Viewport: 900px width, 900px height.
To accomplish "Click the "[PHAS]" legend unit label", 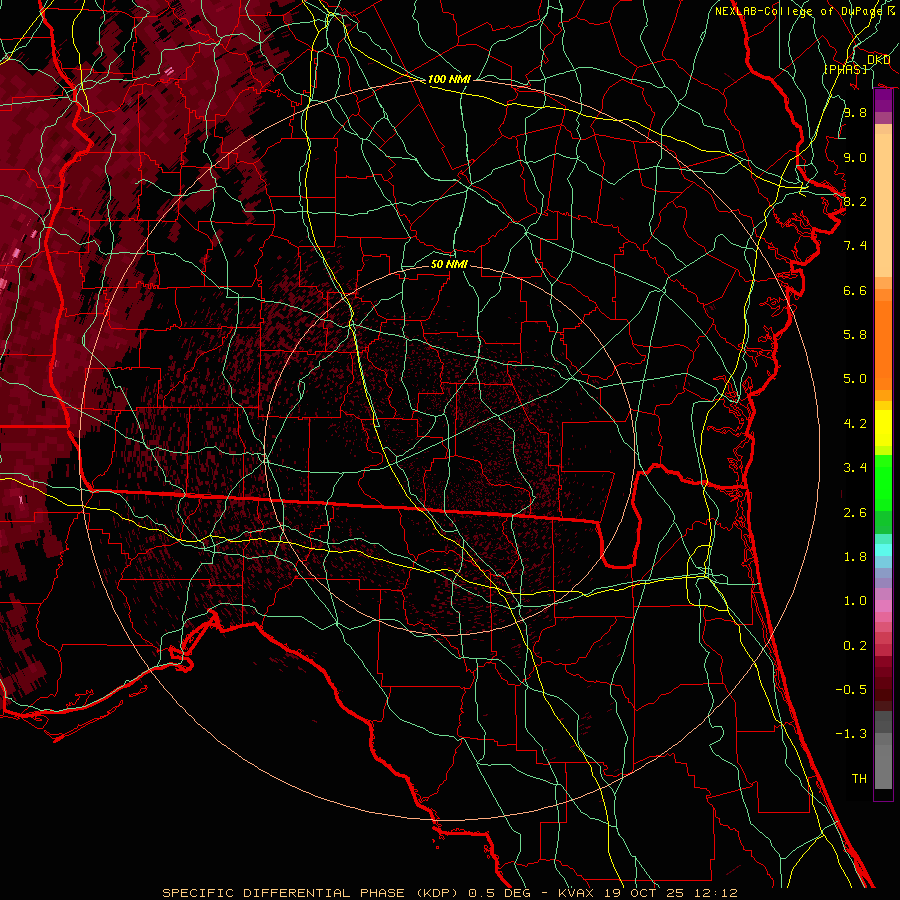I will (x=845, y=69).
